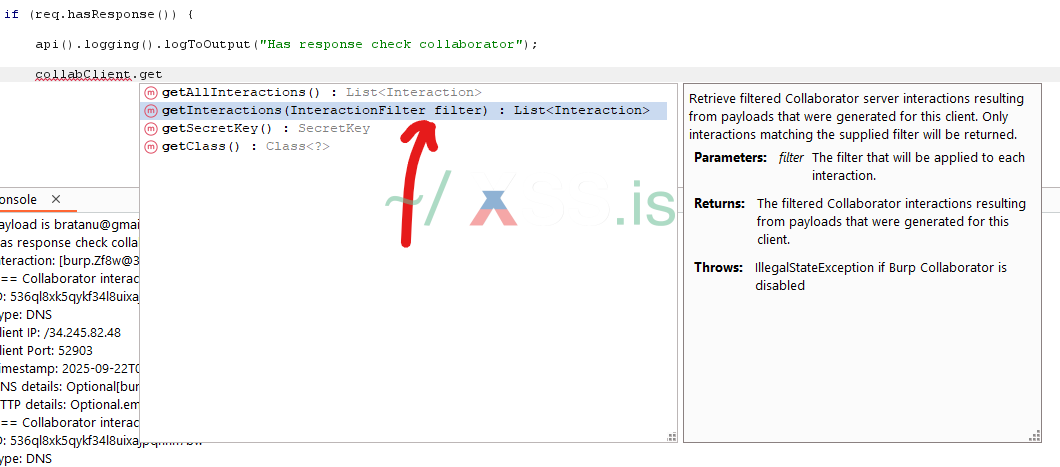Click console line starting with Timestamp: 2025-09-22

(x=70, y=369)
